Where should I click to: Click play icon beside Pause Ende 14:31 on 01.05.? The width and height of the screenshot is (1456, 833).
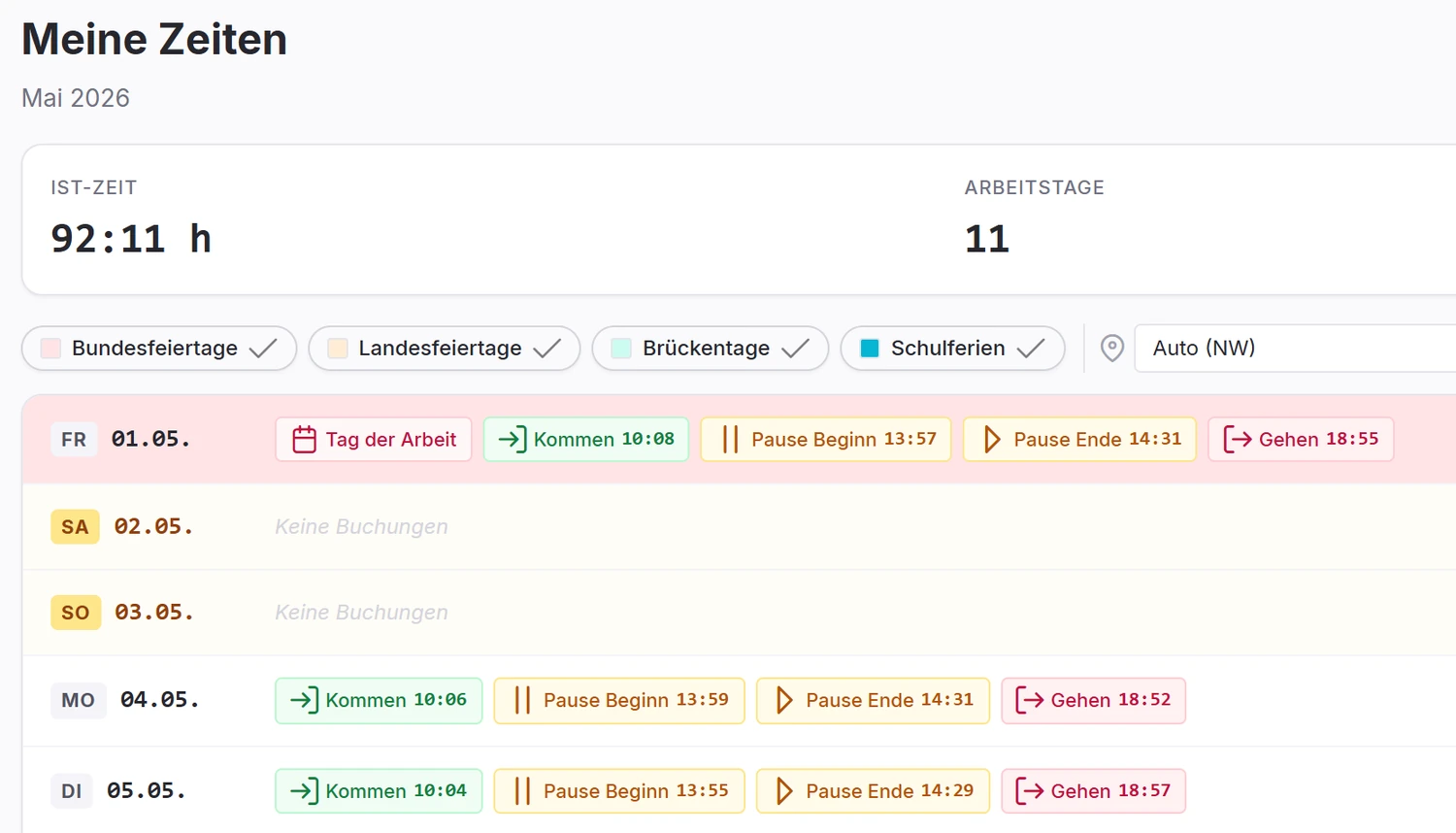(991, 440)
